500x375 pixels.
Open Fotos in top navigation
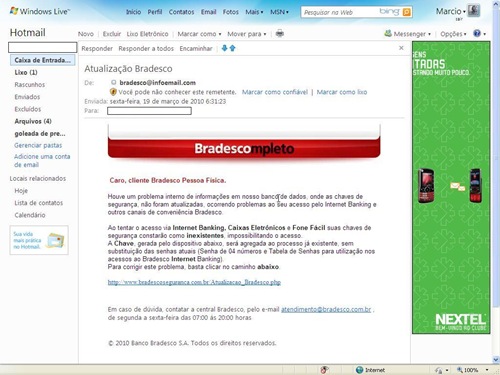pyautogui.click(x=231, y=12)
